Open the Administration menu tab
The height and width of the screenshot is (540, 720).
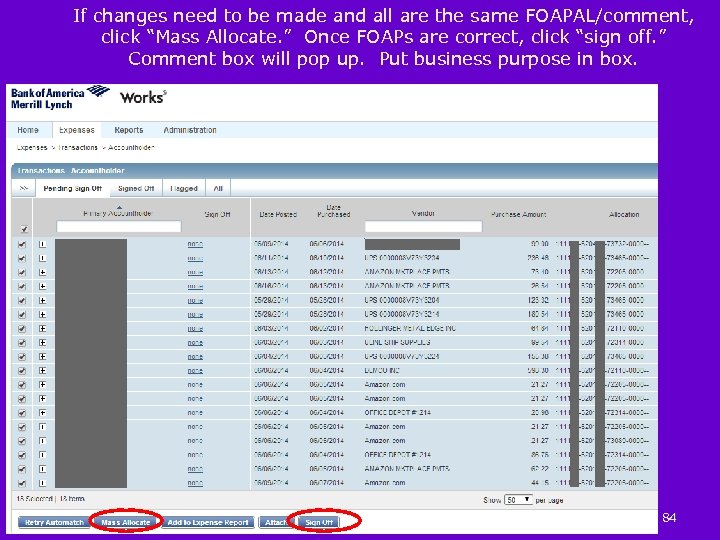[190, 130]
